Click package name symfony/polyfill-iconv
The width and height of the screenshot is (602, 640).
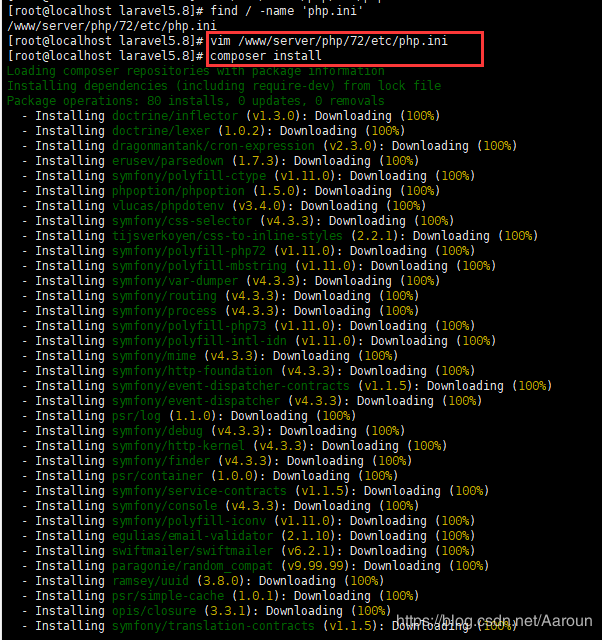point(189,520)
